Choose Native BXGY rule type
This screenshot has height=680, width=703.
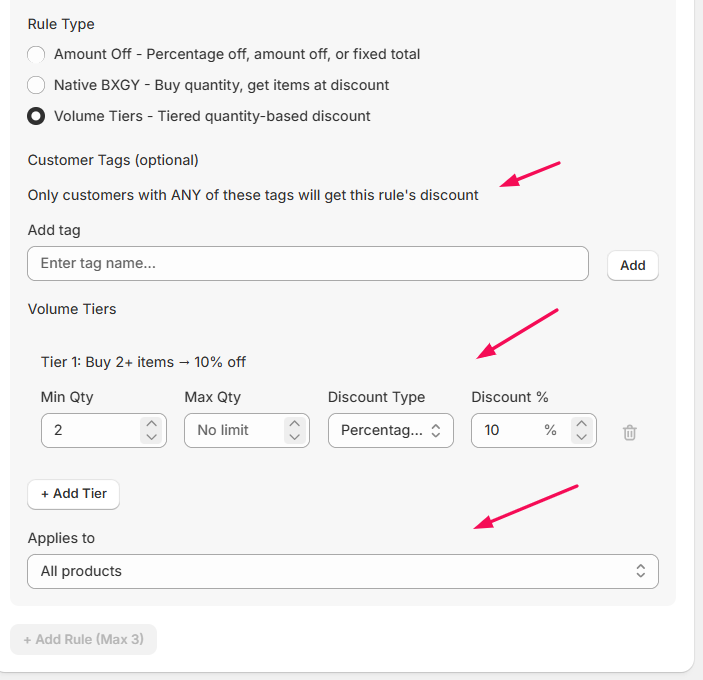pyautogui.click(x=36, y=85)
